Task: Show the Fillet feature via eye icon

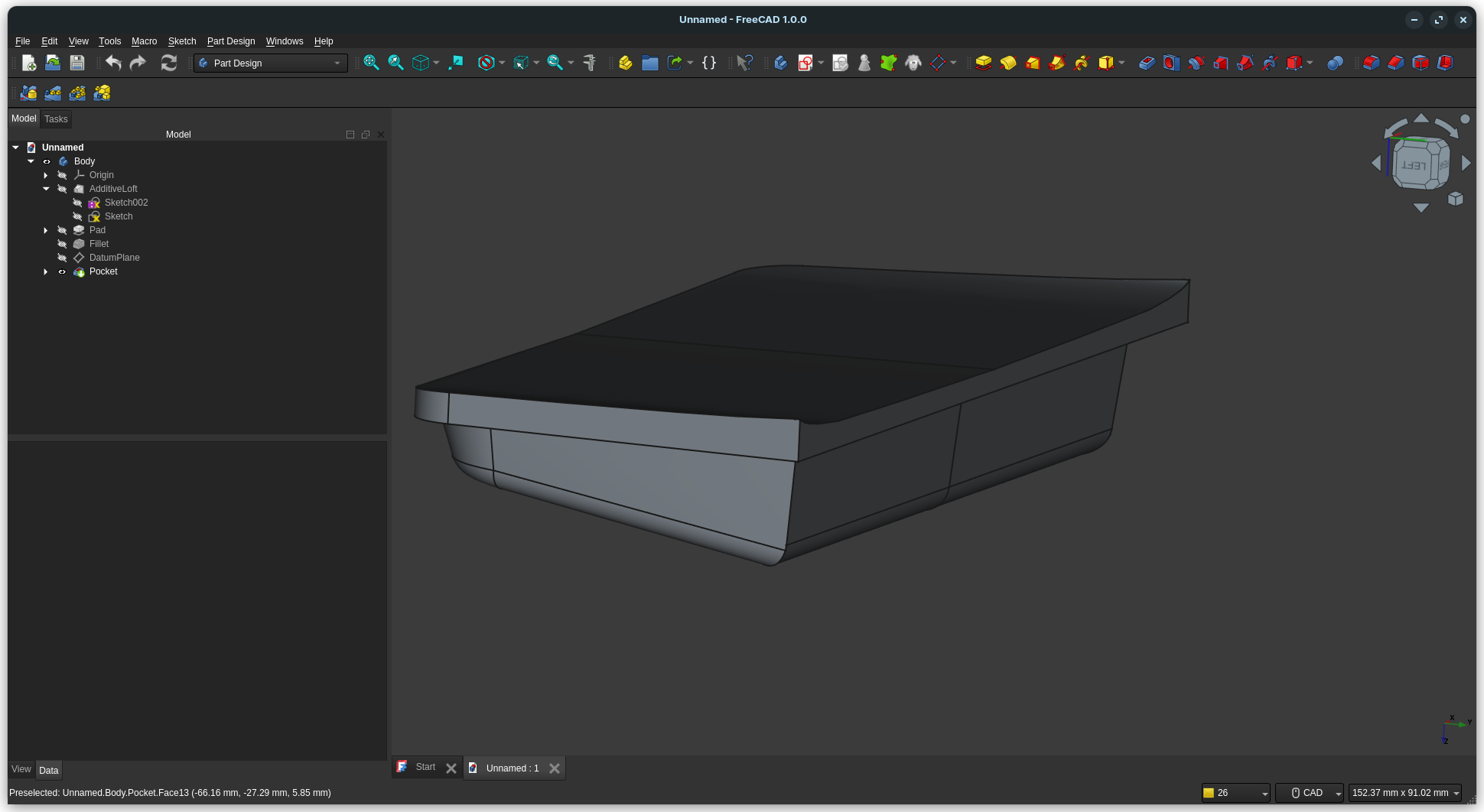Action: click(x=62, y=244)
